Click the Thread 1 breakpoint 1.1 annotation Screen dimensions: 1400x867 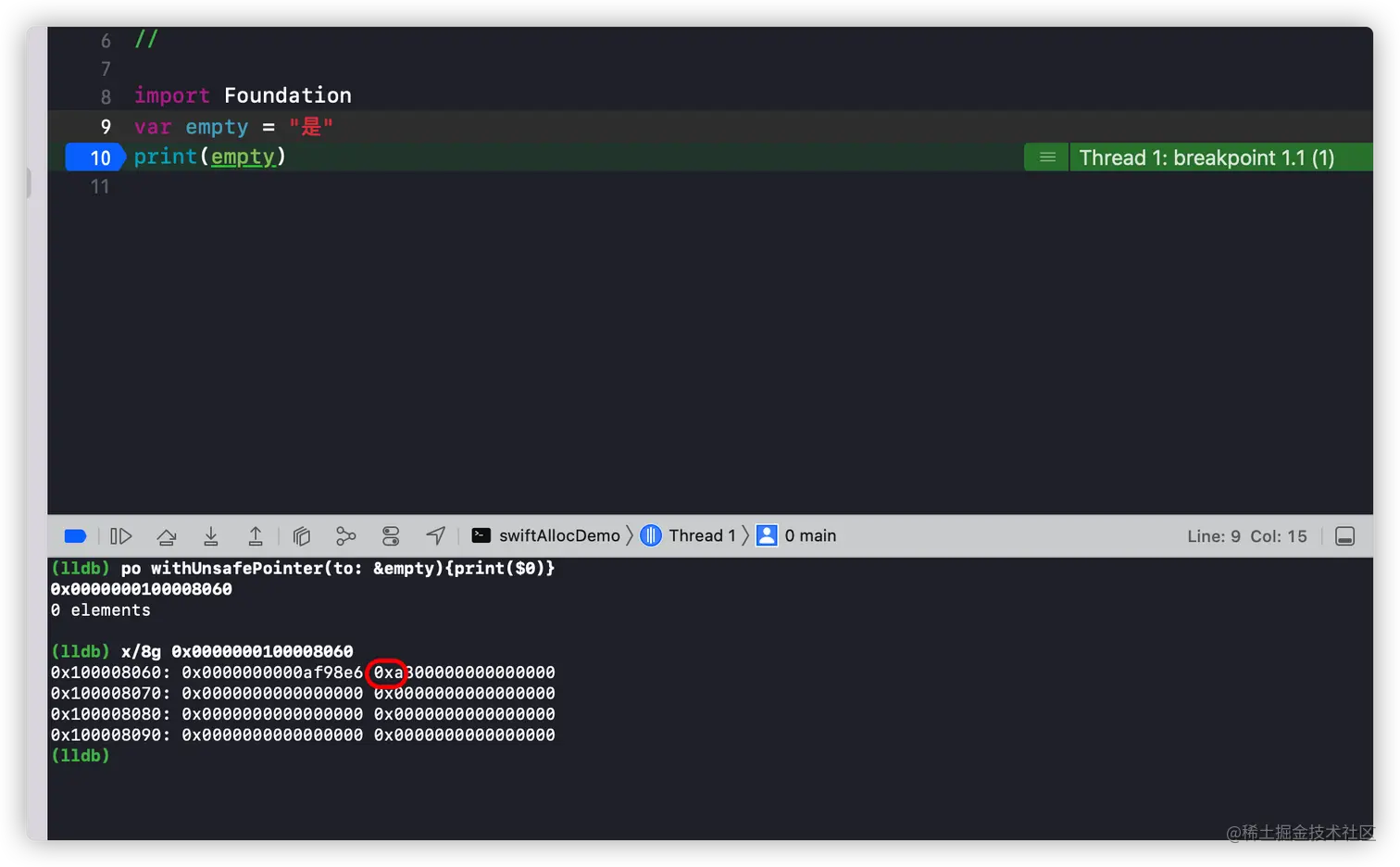(1206, 157)
